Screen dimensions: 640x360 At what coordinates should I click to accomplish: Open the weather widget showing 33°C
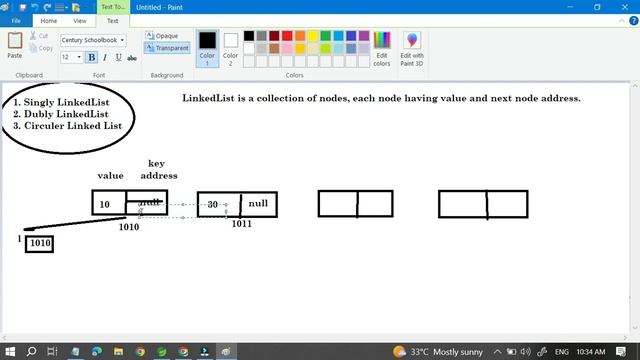[438, 351]
